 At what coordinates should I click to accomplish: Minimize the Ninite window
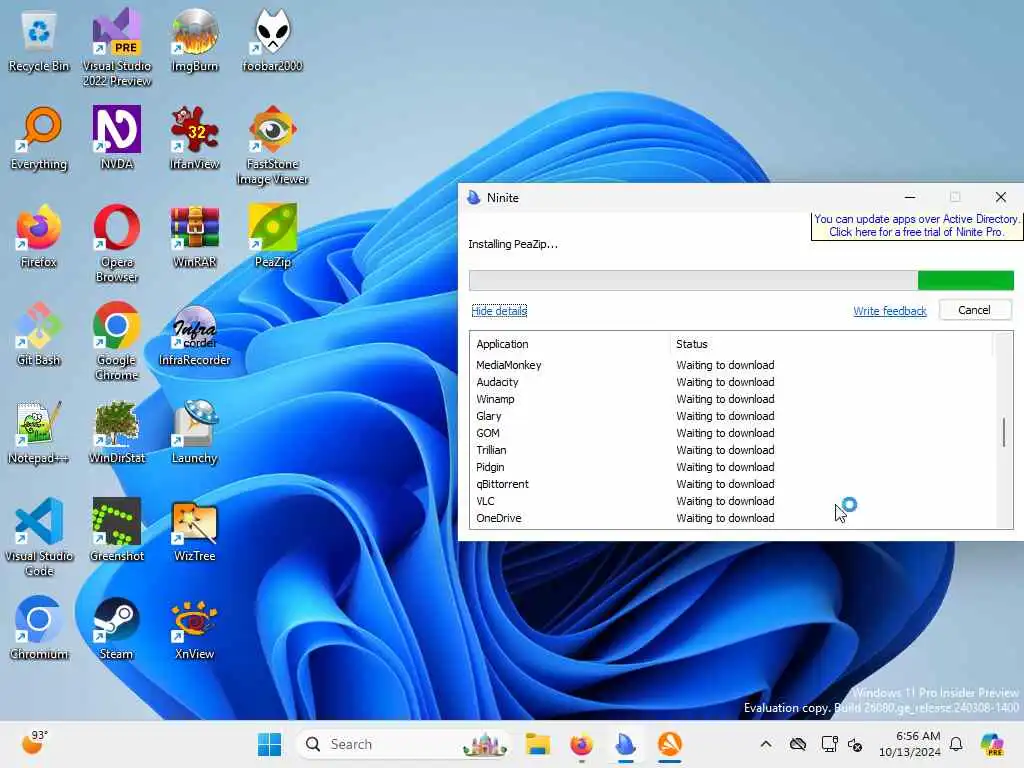(910, 197)
